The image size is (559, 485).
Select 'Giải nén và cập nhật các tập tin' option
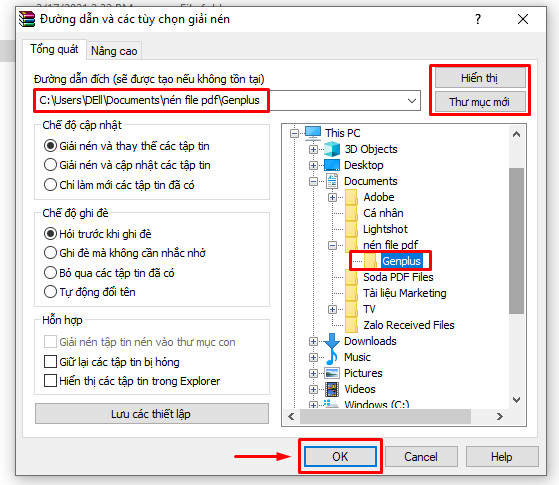coord(50,165)
